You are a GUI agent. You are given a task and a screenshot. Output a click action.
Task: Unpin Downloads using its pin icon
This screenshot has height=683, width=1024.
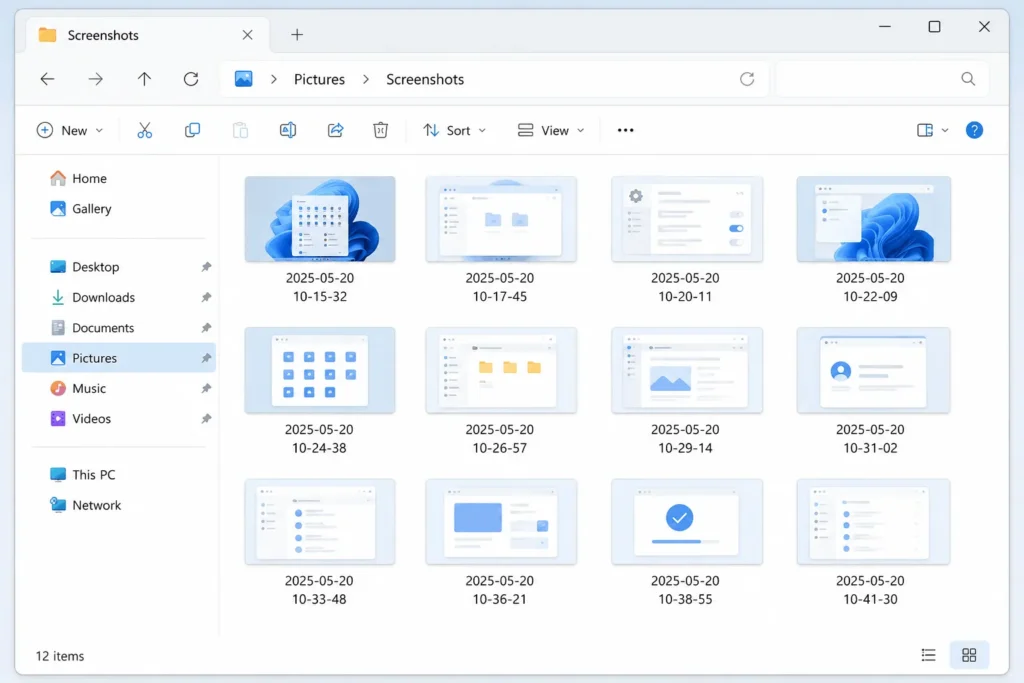[x=206, y=297]
